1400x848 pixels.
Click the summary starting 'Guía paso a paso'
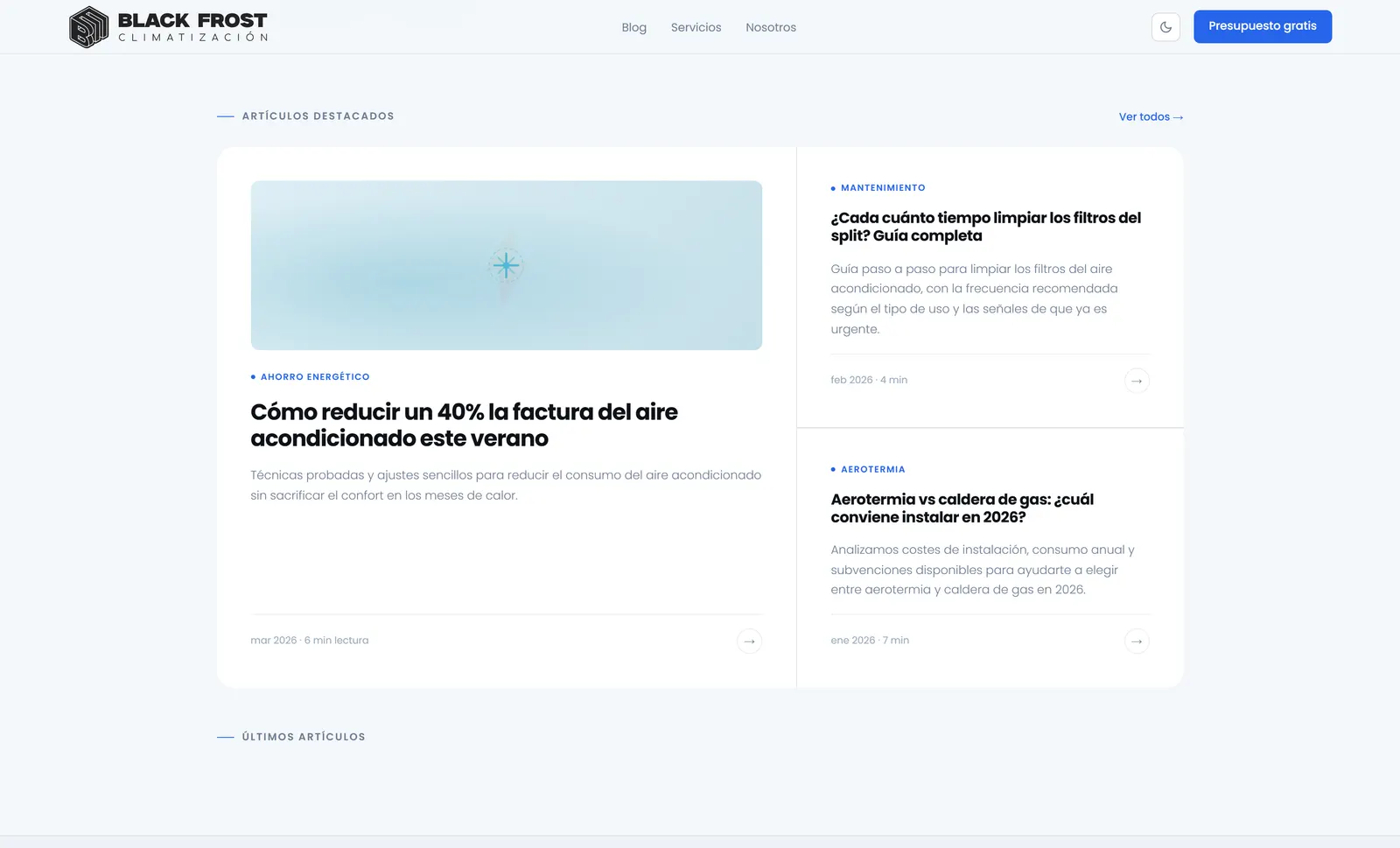tap(975, 299)
